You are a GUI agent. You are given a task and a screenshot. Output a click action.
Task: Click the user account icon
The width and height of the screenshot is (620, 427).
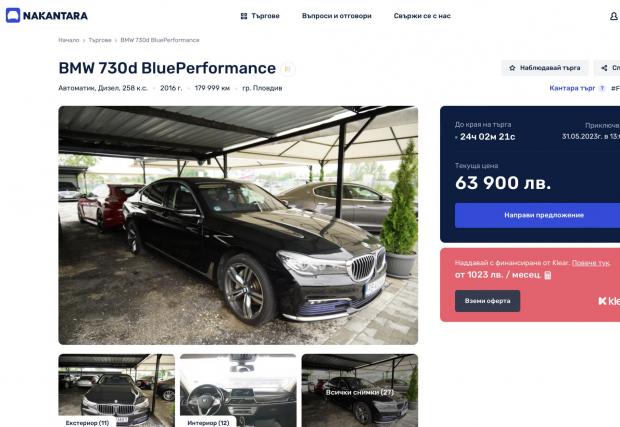[x=614, y=16]
